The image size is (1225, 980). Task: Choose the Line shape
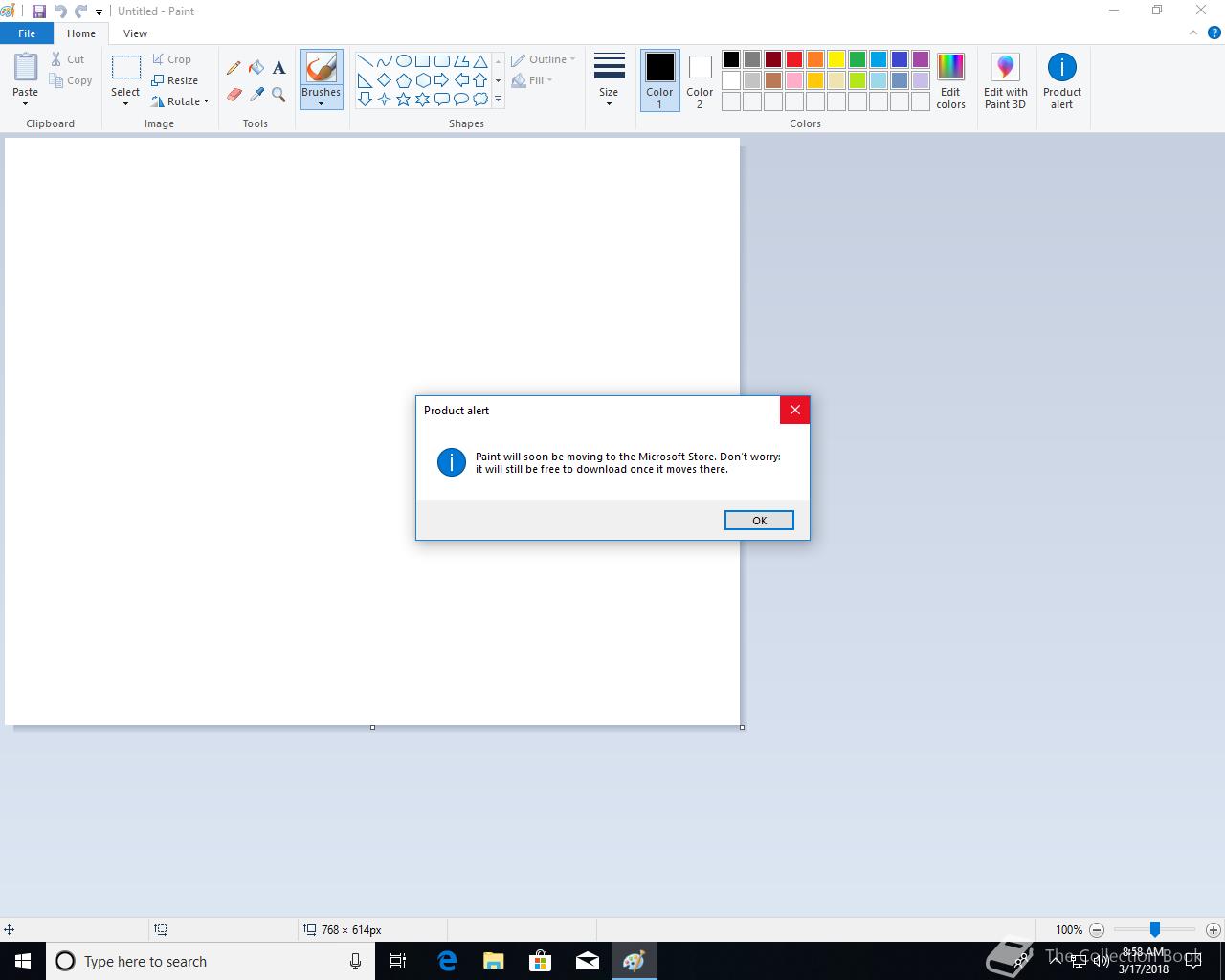[365, 61]
